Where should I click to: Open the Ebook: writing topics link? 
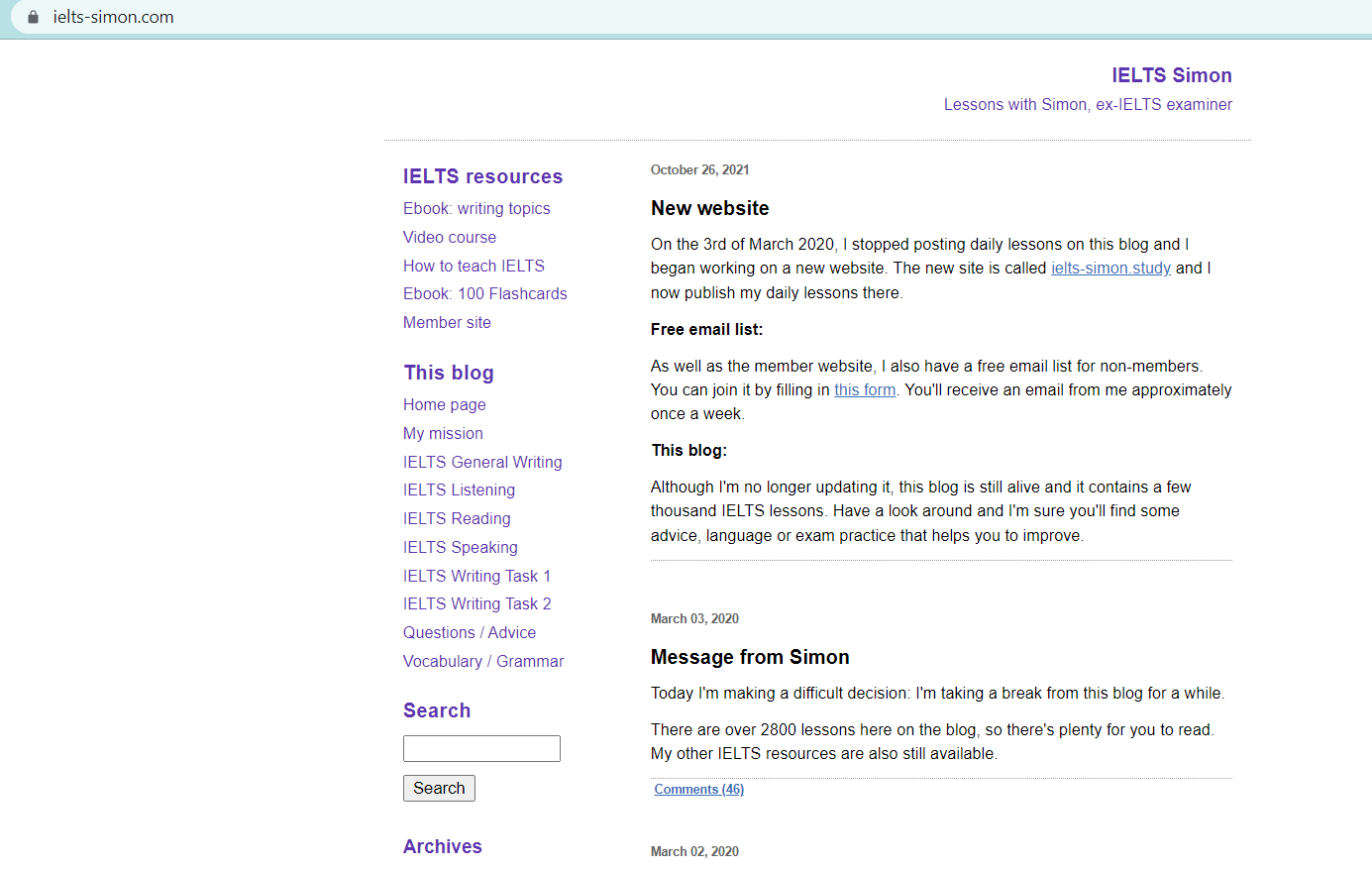476,208
